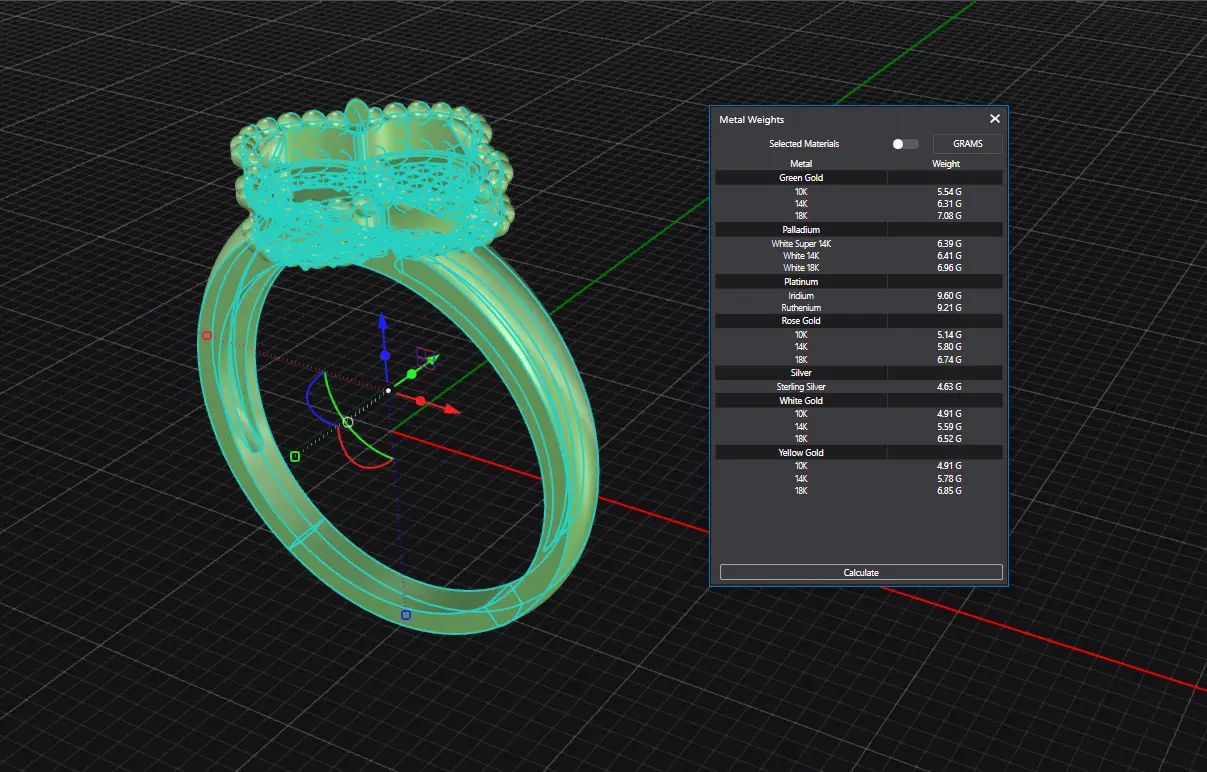Click the 6.85 G weight value
Image resolution: width=1207 pixels, height=772 pixels.
[x=949, y=491]
